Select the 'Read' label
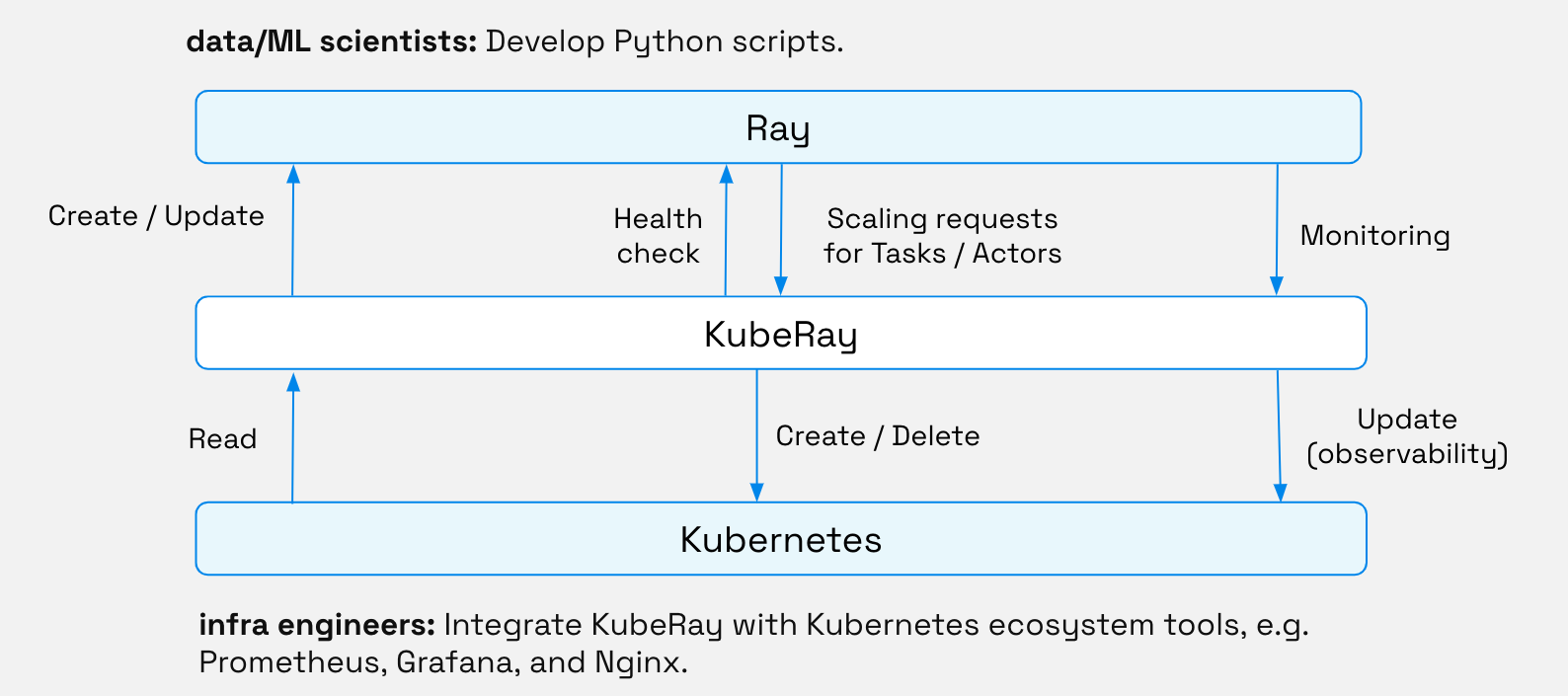The image size is (1568, 696). click(222, 439)
